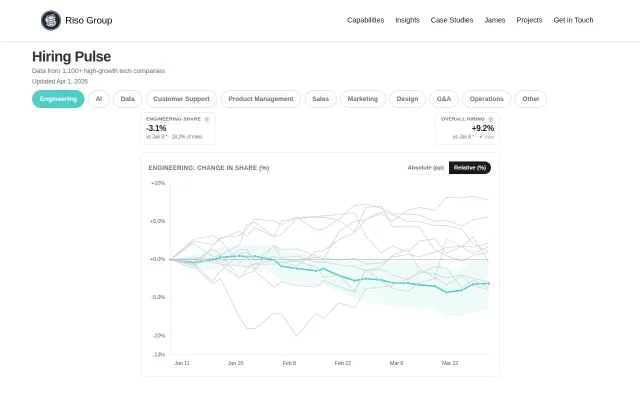Click Get in Touch link

pyautogui.click(x=573, y=20)
